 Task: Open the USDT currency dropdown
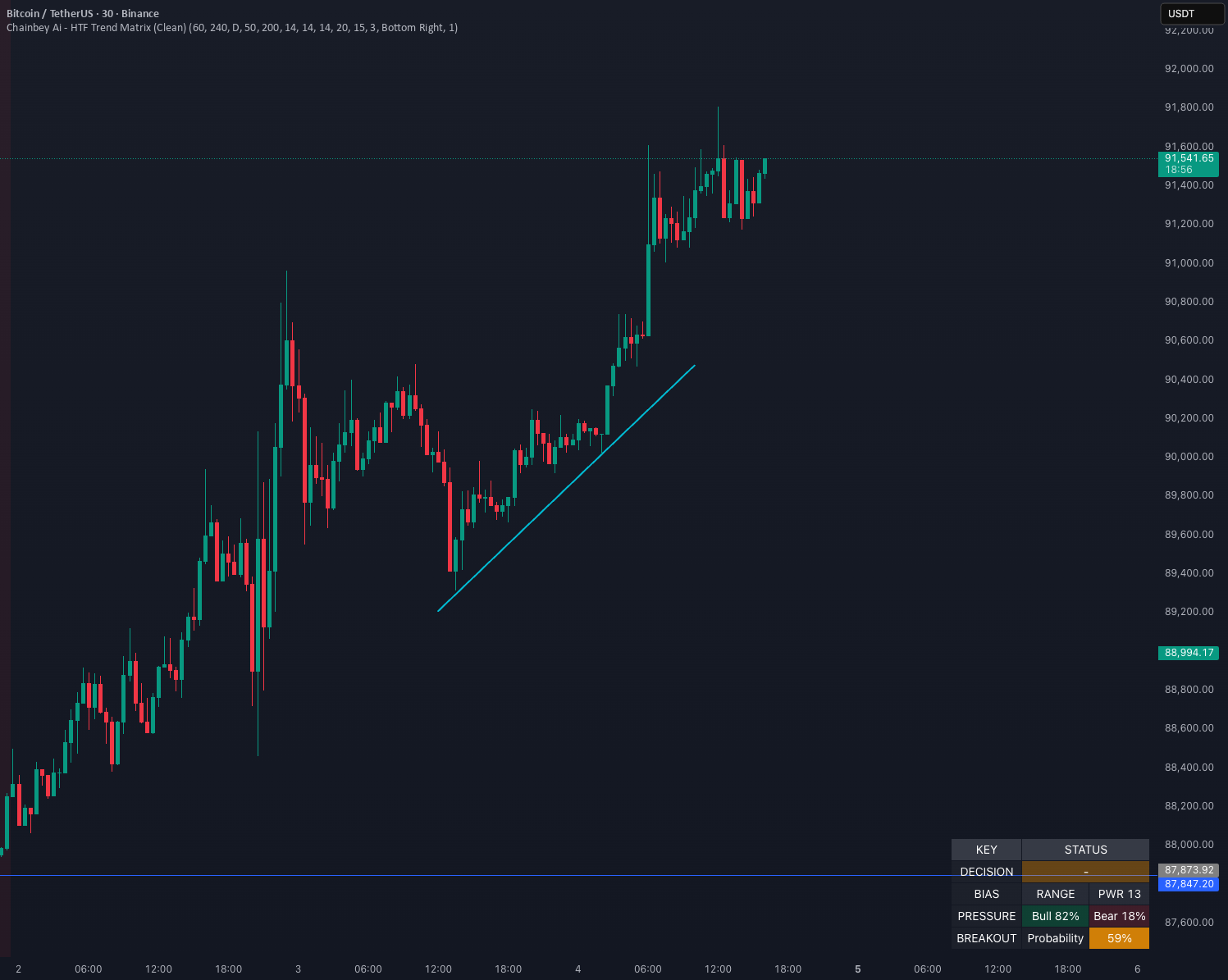coord(1191,14)
